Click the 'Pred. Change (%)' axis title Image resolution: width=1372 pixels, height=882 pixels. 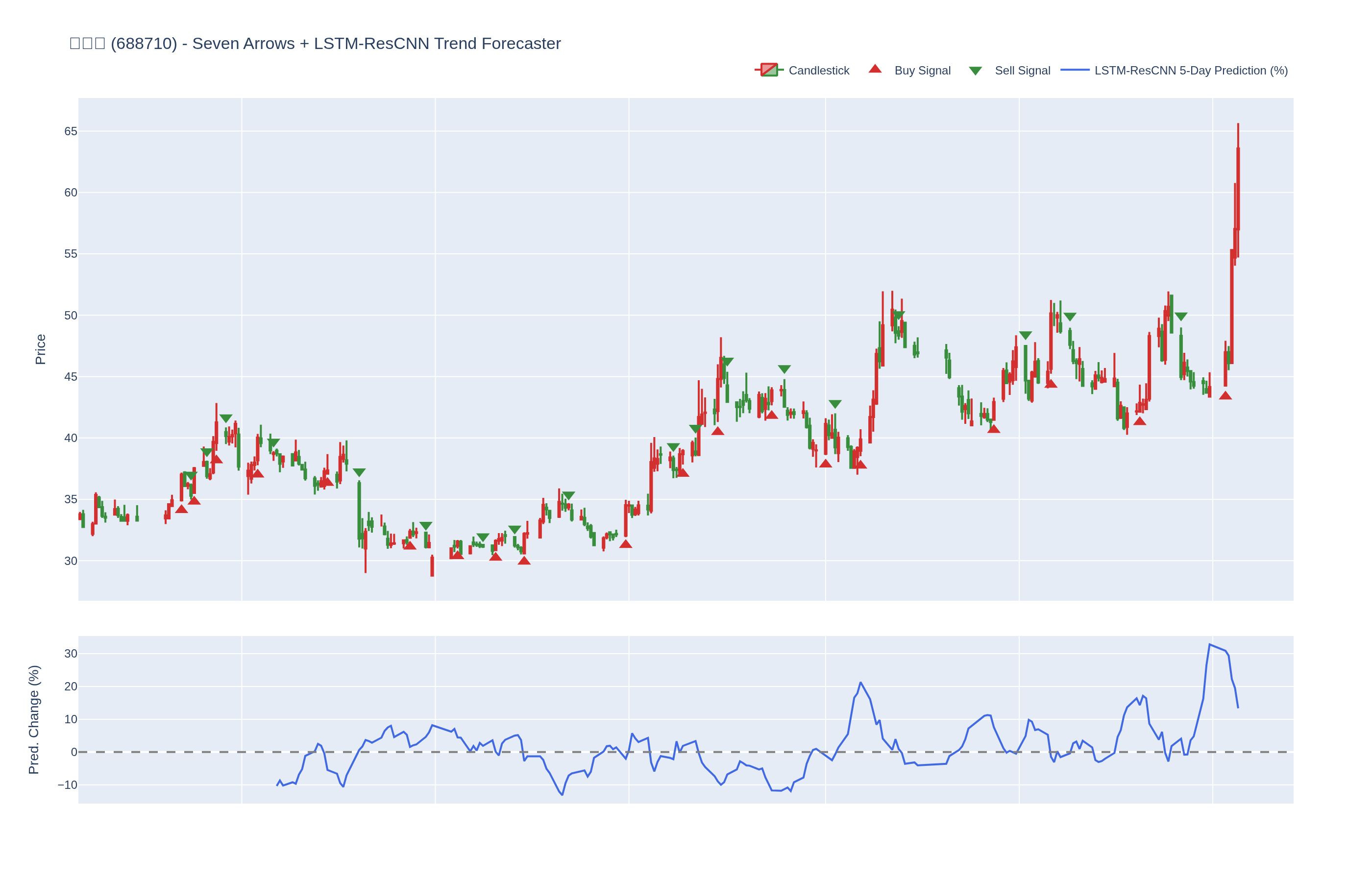[x=34, y=719]
